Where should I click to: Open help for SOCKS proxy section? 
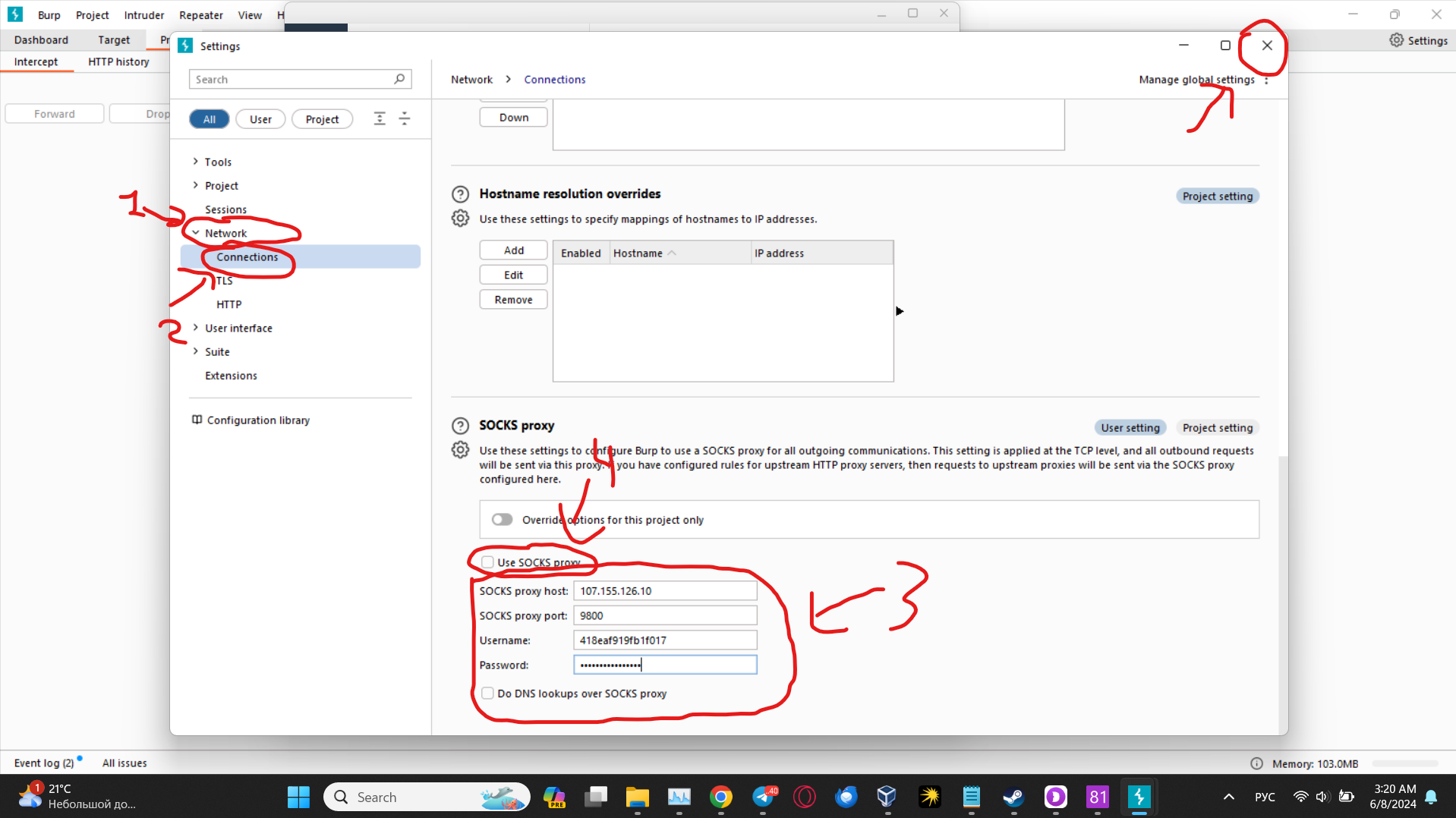(460, 426)
